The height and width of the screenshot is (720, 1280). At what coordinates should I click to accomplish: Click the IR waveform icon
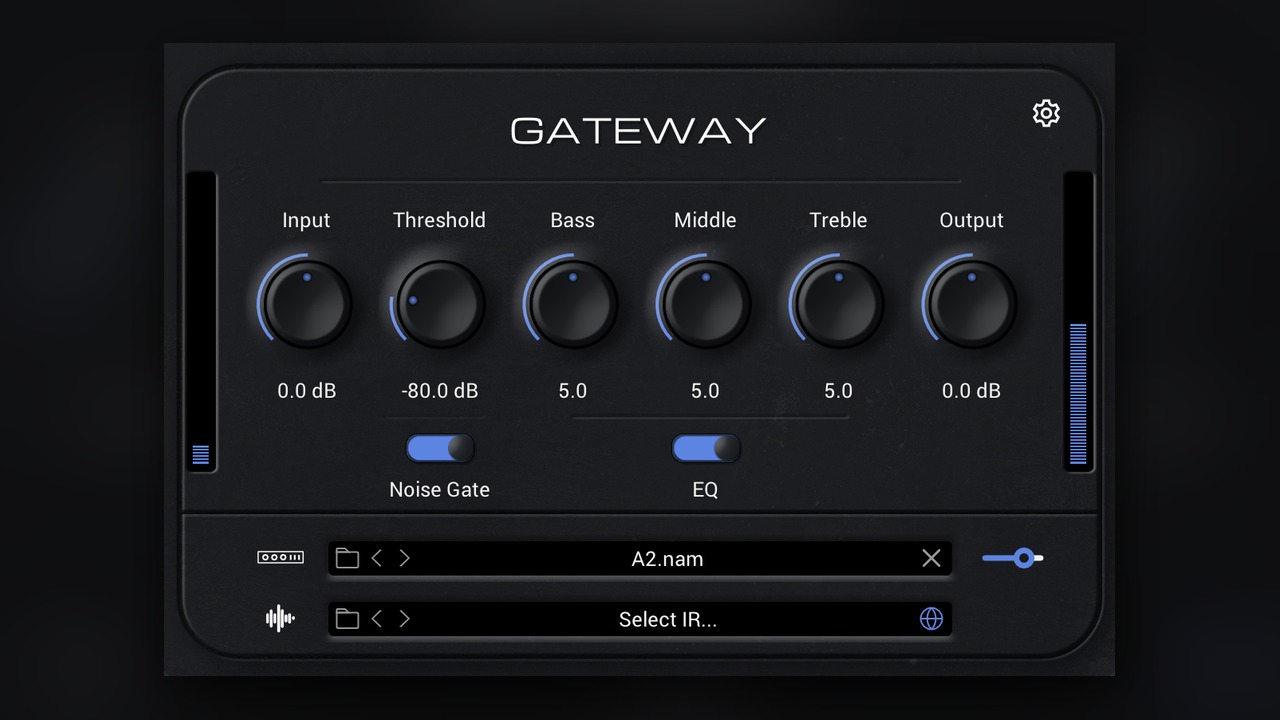[x=280, y=619]
